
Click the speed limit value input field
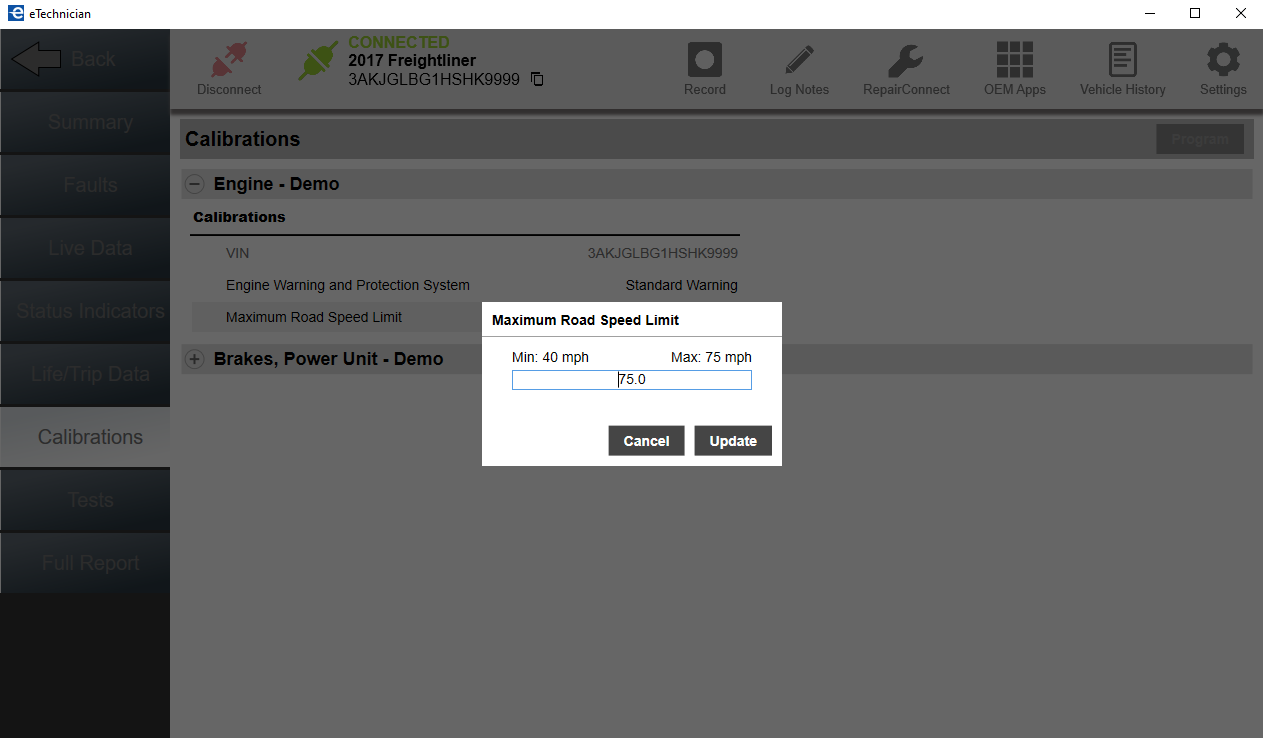coord(631,380)
